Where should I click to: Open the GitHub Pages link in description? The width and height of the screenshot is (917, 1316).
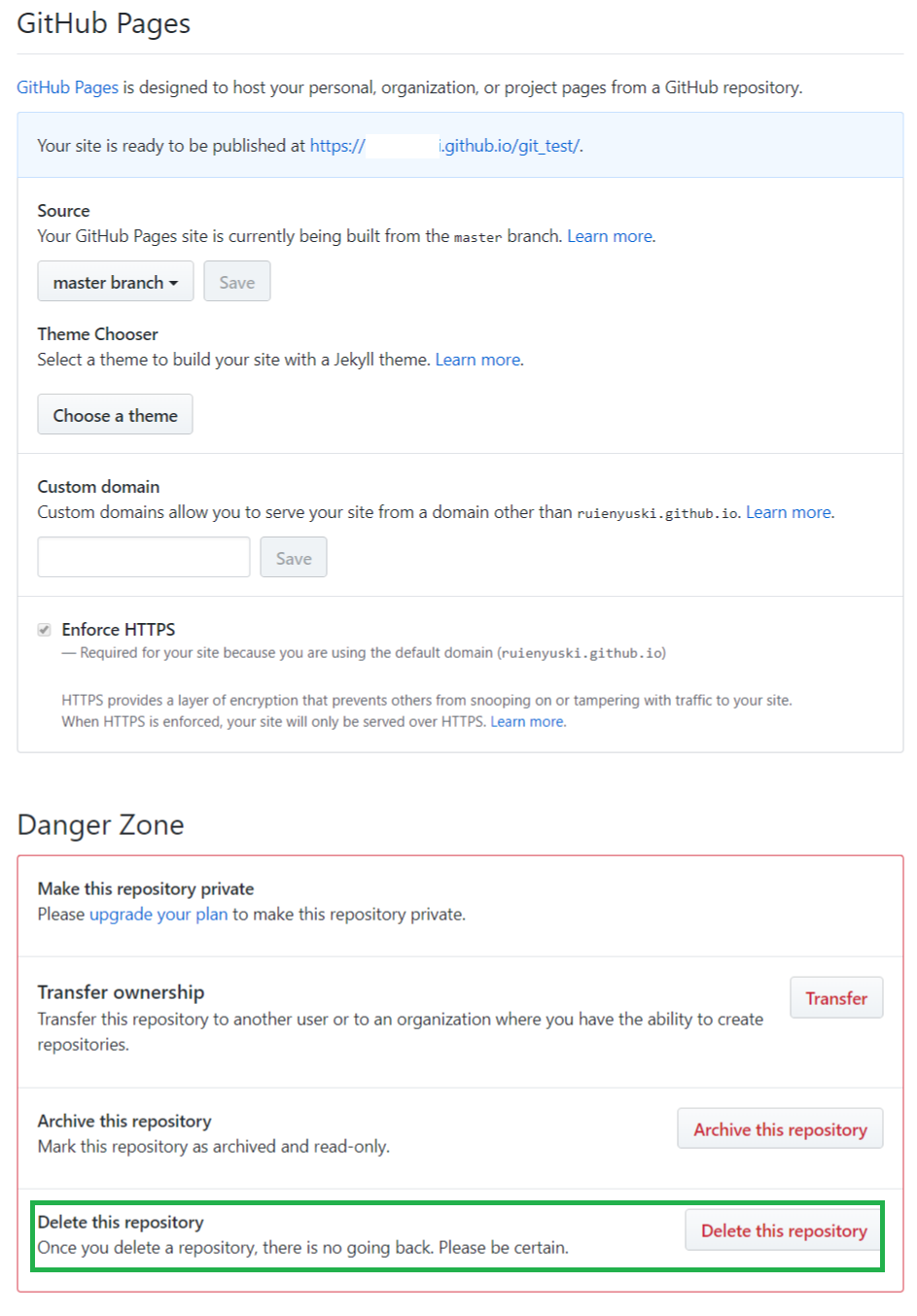click(x=67, y=87)
